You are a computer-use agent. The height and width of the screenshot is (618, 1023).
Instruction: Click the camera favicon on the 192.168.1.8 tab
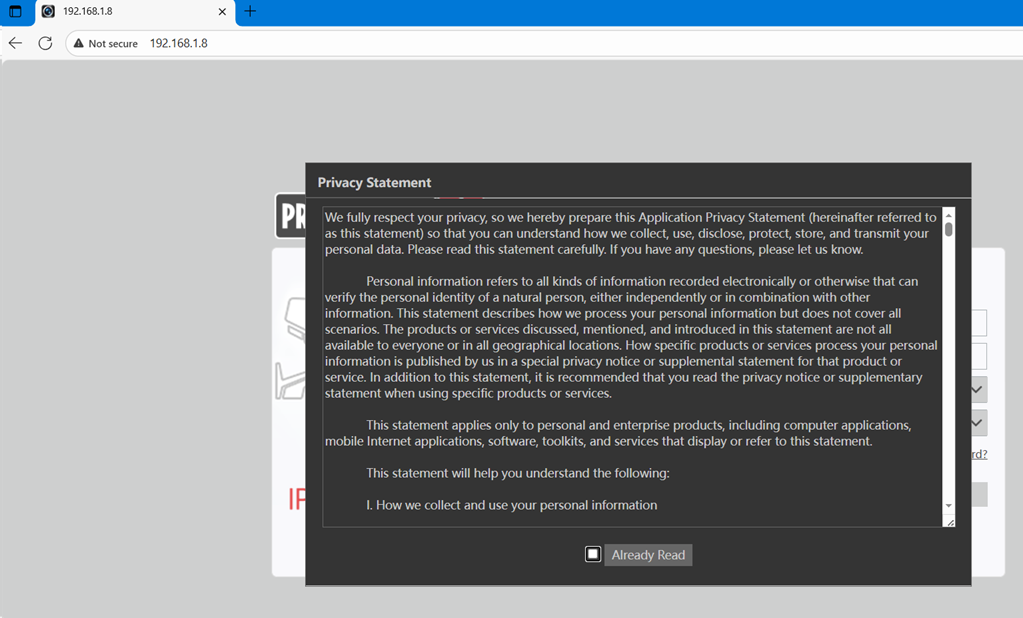(48, 12)
